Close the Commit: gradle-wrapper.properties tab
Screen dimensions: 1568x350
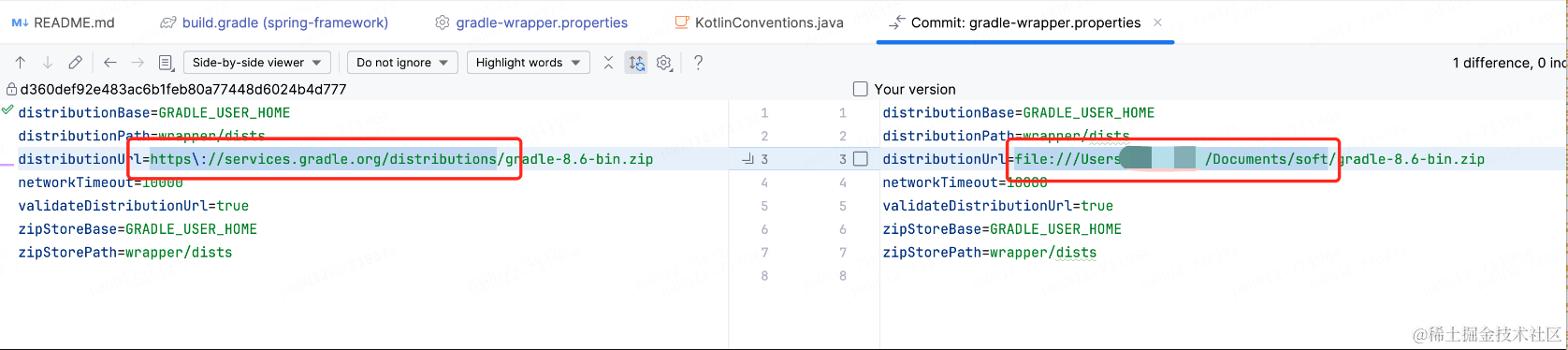(1157, 22)
